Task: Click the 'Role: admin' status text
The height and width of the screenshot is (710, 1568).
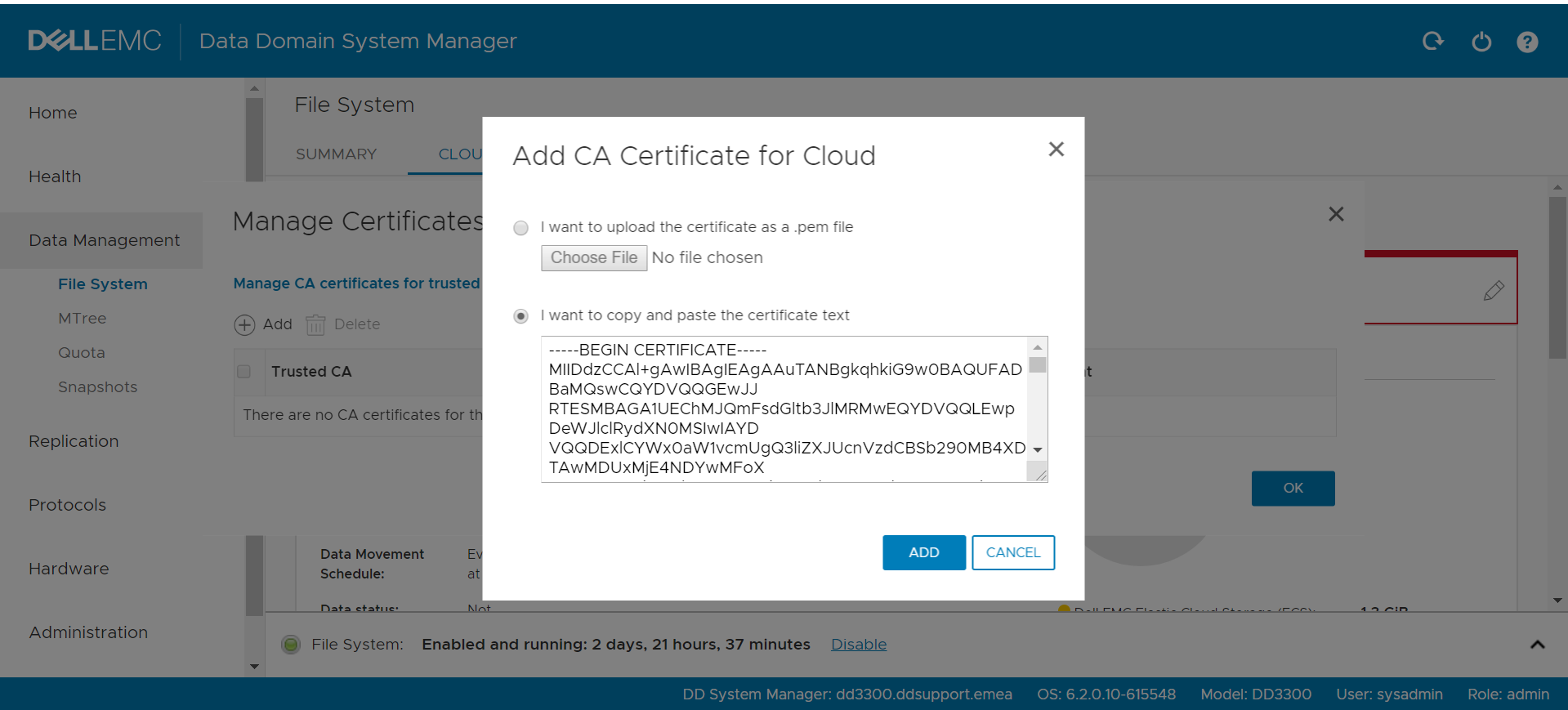Action: [1508, 694]
